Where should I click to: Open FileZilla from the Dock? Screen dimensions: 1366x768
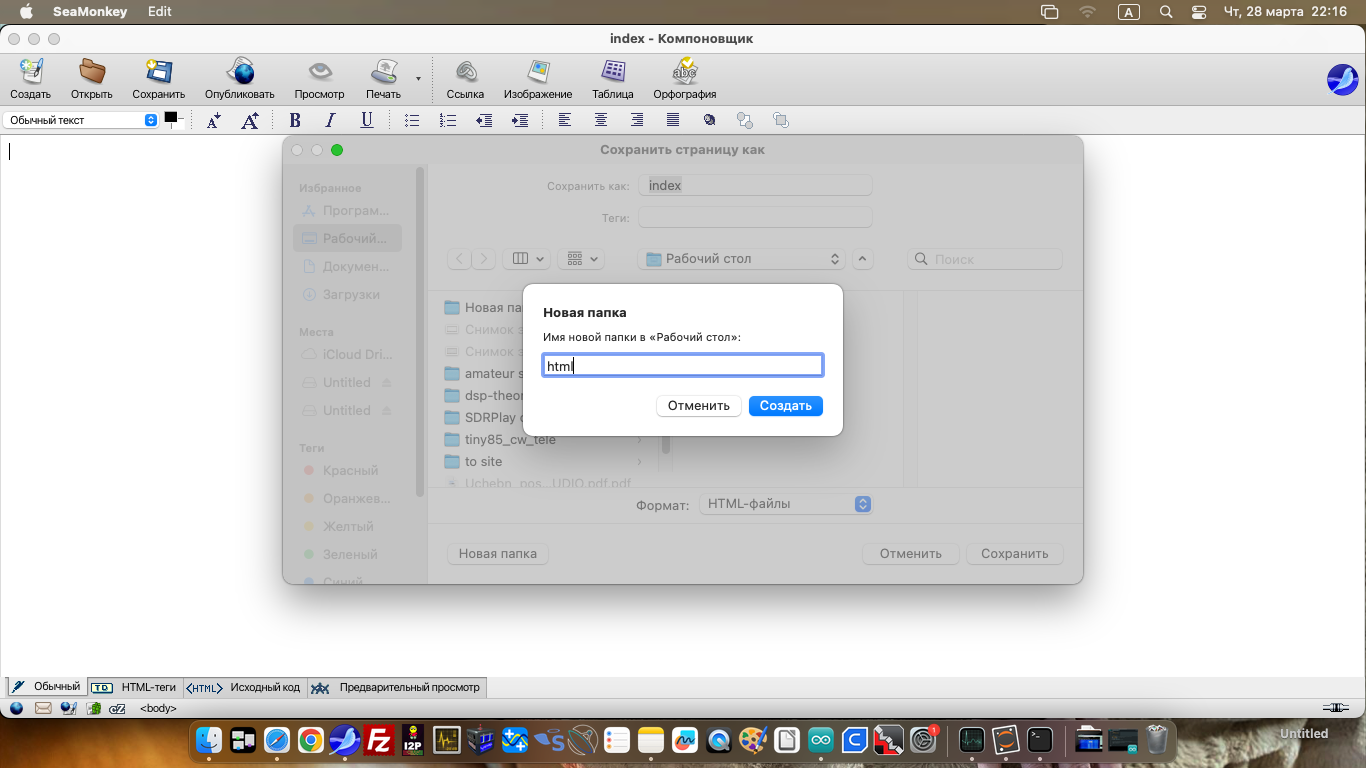point(378,740)
